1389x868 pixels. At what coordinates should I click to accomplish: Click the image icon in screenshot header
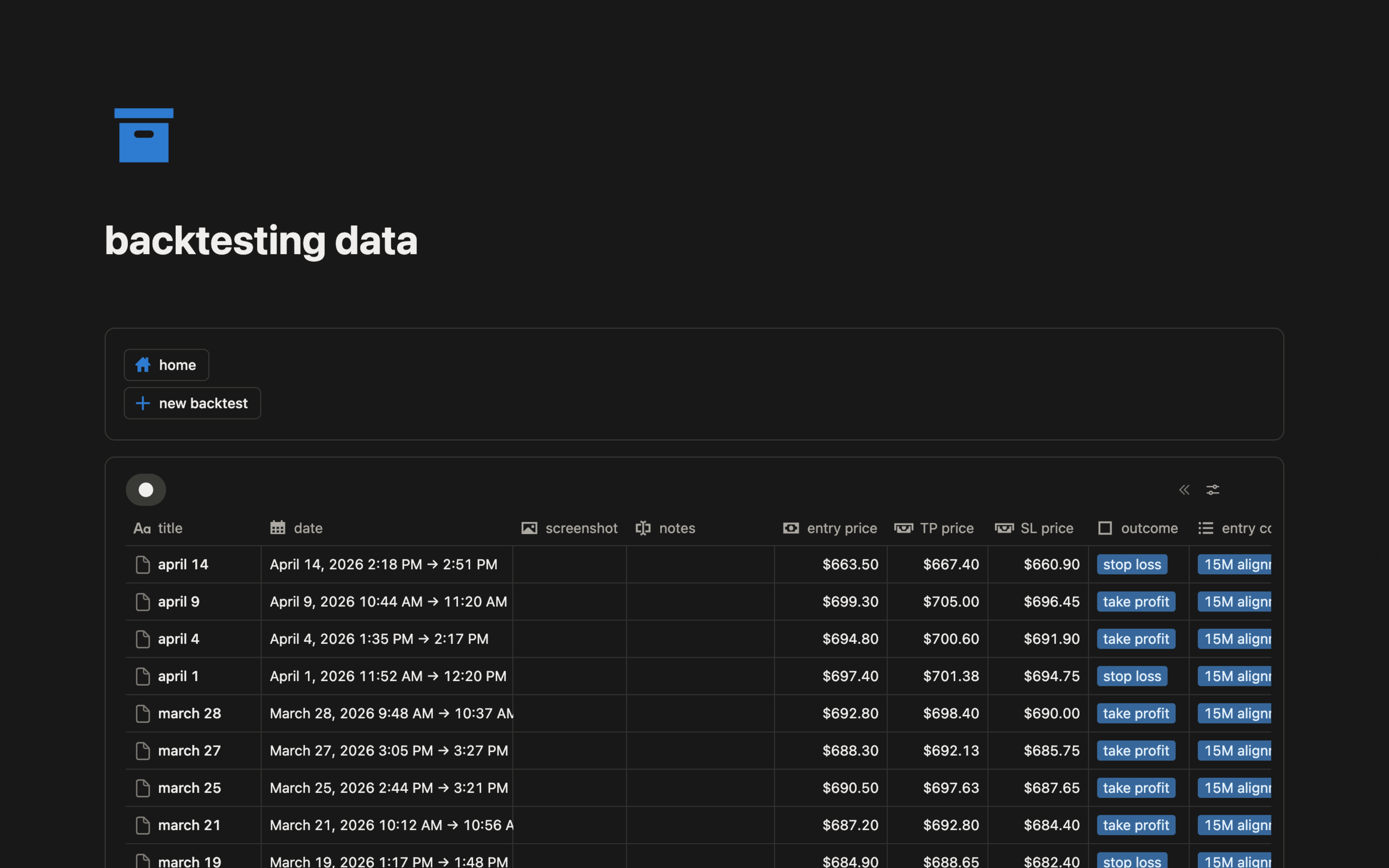point(529,528)
